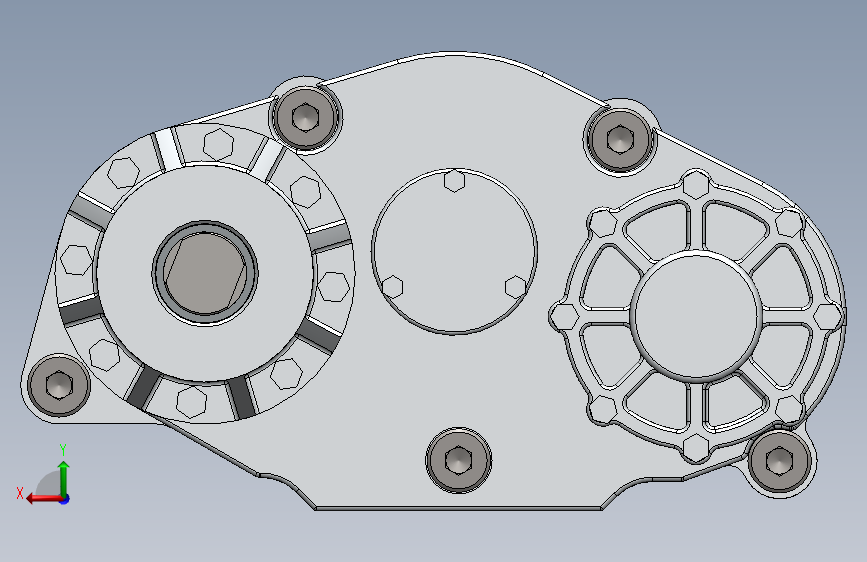Pick the shaft bore inside the left flange
The height and width of the screenshot is (562, 867).
pyautogui.click(x=205, y=272)
